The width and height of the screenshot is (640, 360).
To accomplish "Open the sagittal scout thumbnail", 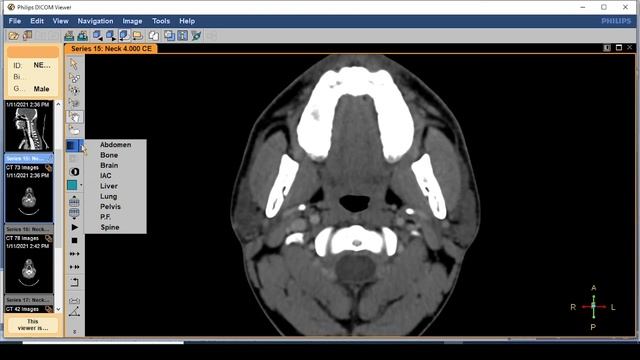I will 29,126.
